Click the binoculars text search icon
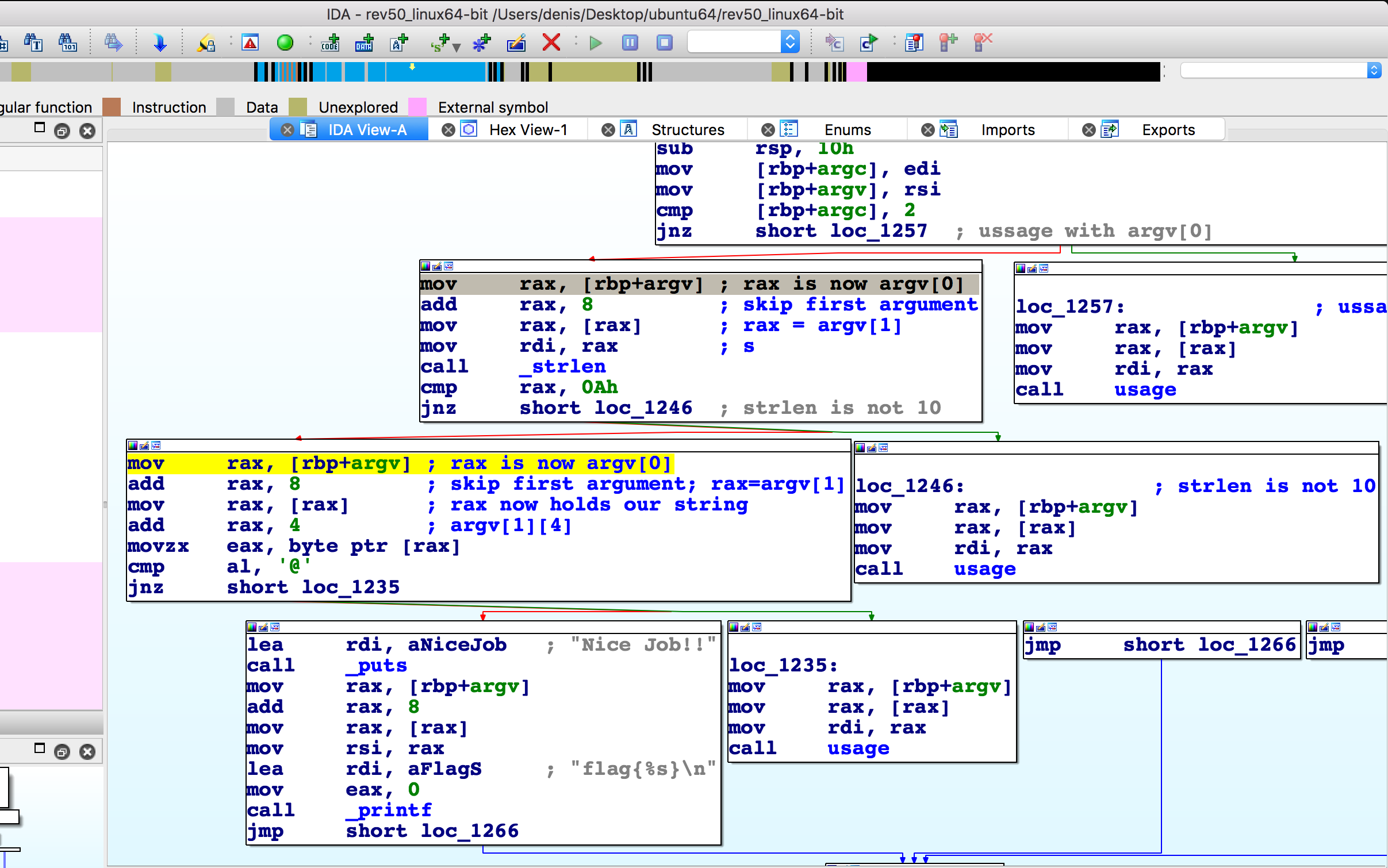The height and width of the screenshot is (868, 1388). pyautogui.click(x=33, y=43)
